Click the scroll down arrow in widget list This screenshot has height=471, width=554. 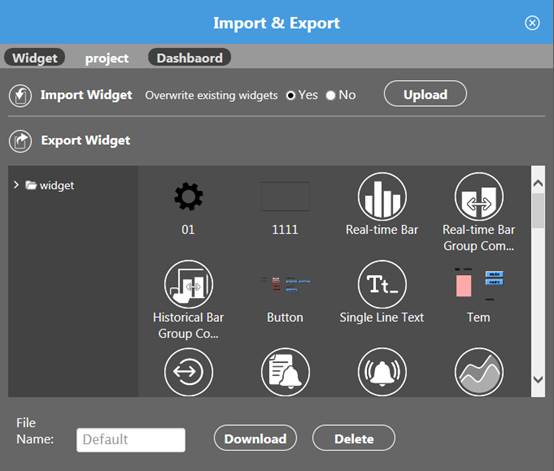click(538, 380)
